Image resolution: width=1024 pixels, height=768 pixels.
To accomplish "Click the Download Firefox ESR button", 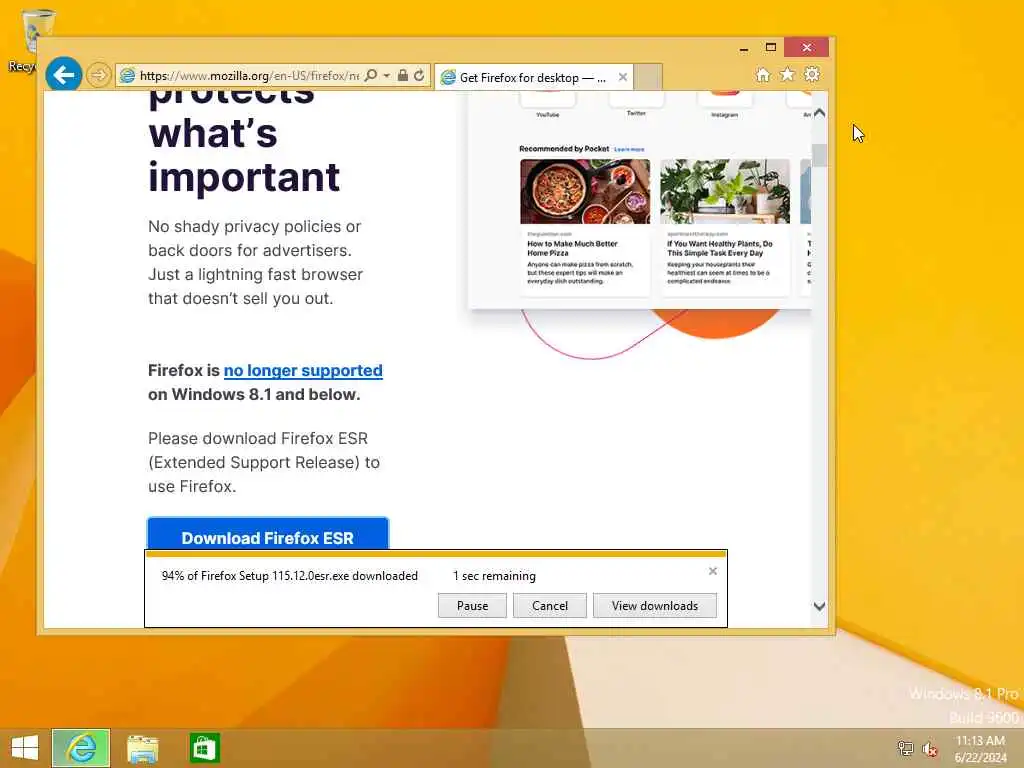I will click(x=268, y=534).
